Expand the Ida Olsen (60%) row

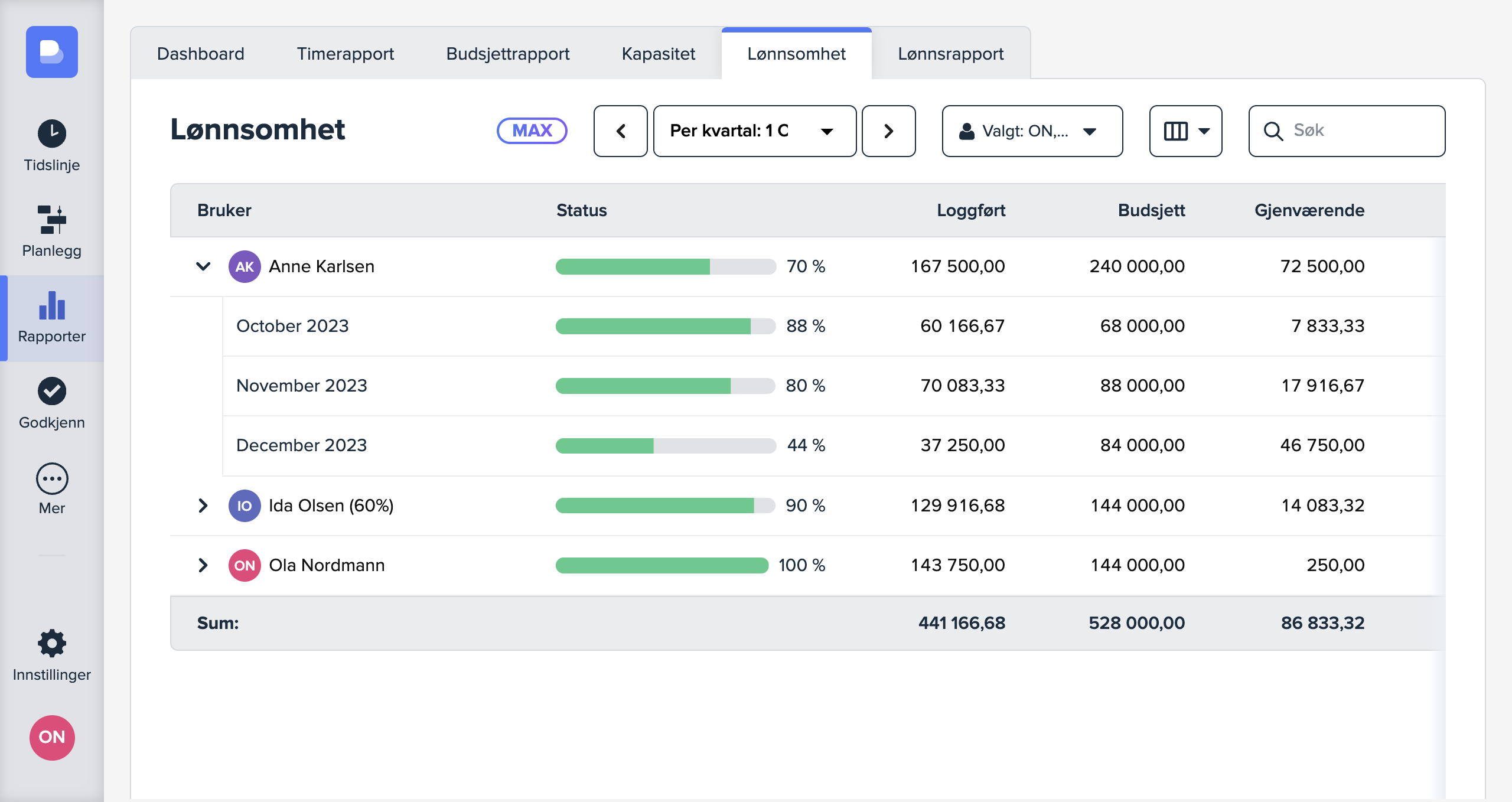point(203,506)
